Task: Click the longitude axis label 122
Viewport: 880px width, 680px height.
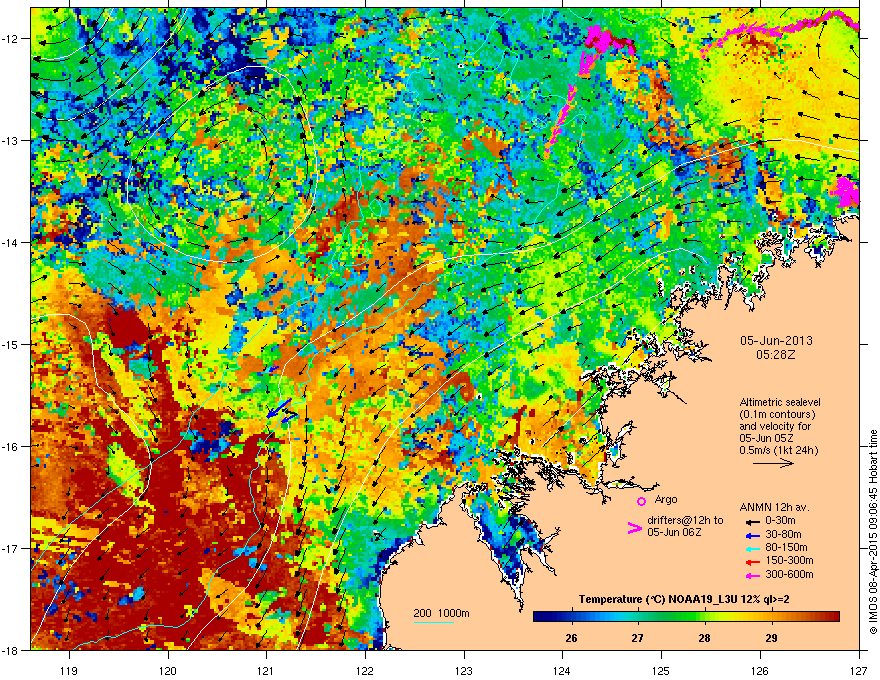Action: (x=365, y=670)
